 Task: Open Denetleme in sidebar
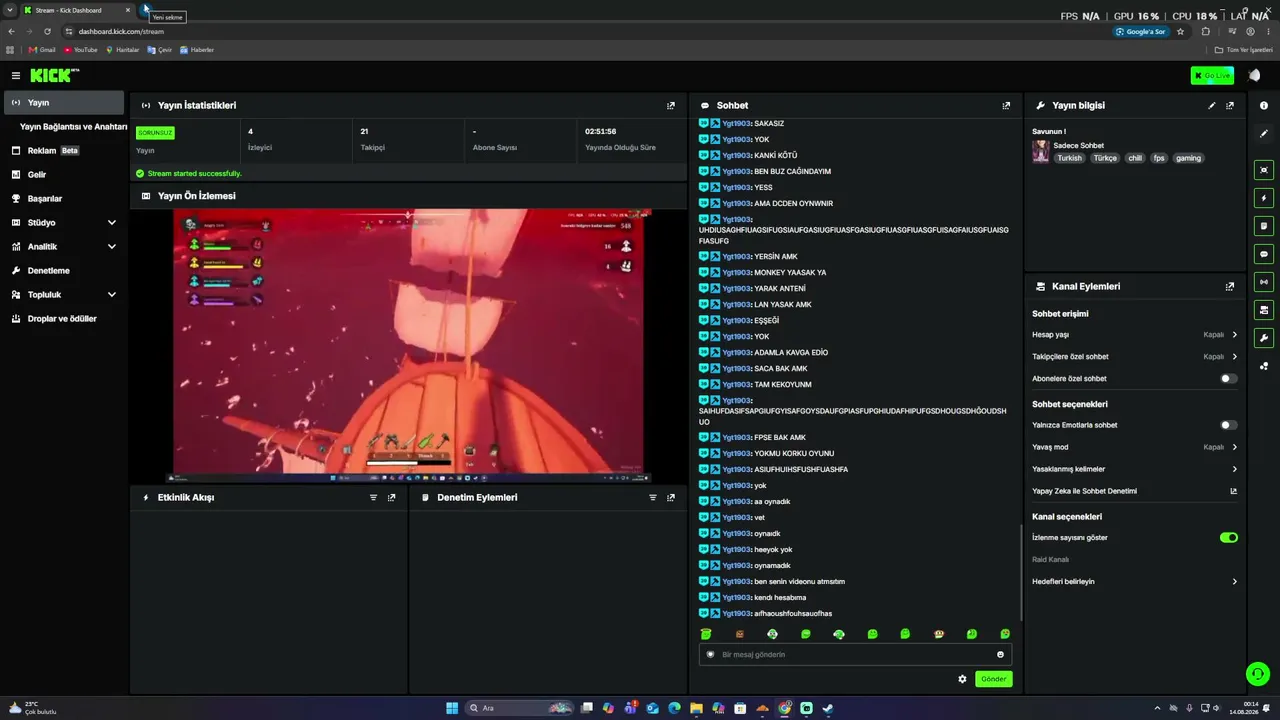(65, 271)
